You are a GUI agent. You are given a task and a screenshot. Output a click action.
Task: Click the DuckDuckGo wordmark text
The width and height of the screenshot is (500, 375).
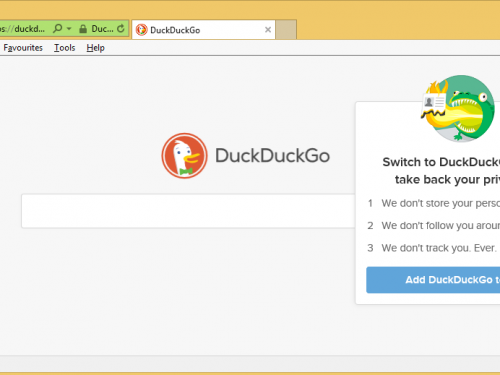coord(272,156)
